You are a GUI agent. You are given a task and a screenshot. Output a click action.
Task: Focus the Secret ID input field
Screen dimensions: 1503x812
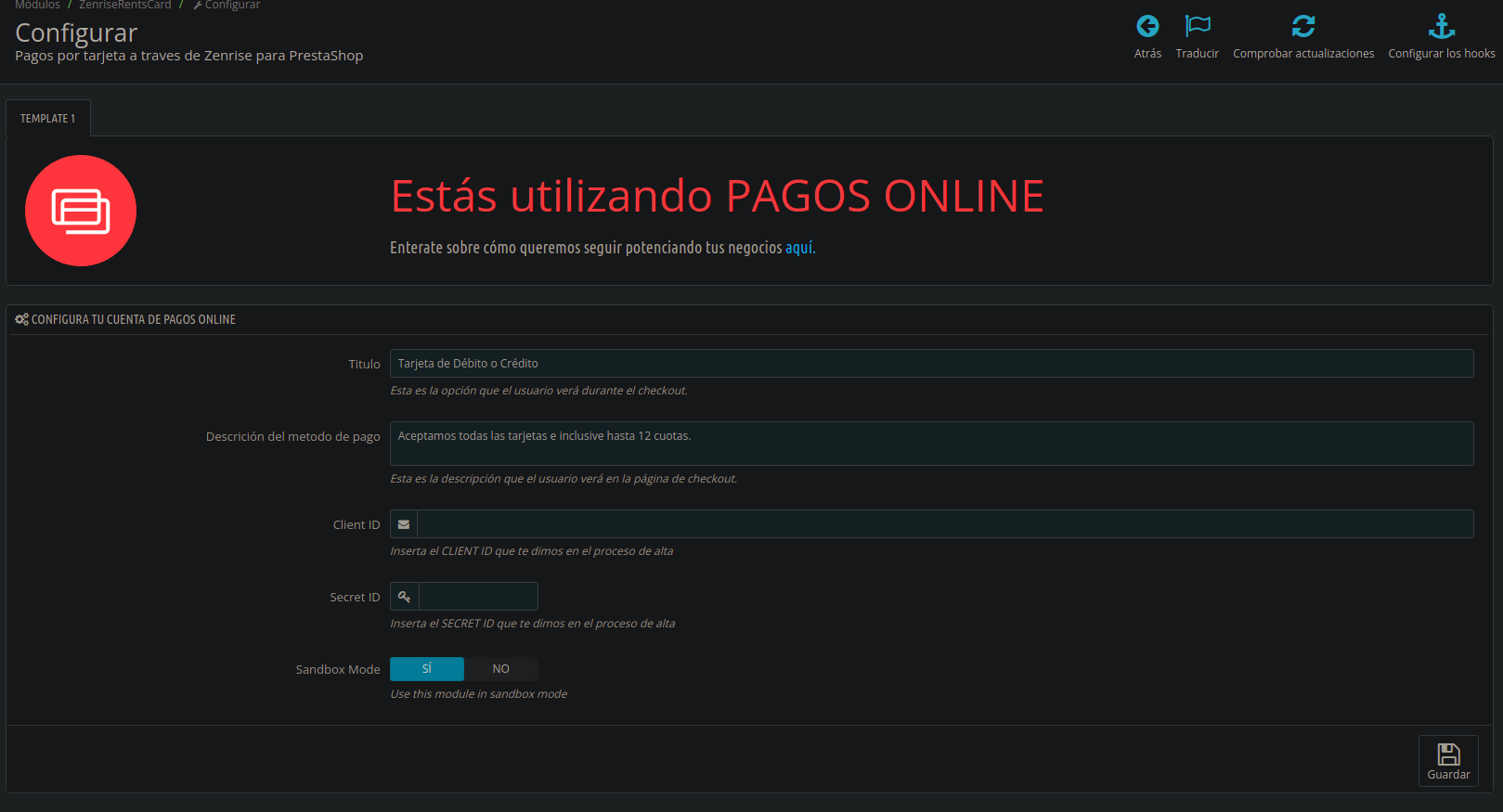coord(478,597)
